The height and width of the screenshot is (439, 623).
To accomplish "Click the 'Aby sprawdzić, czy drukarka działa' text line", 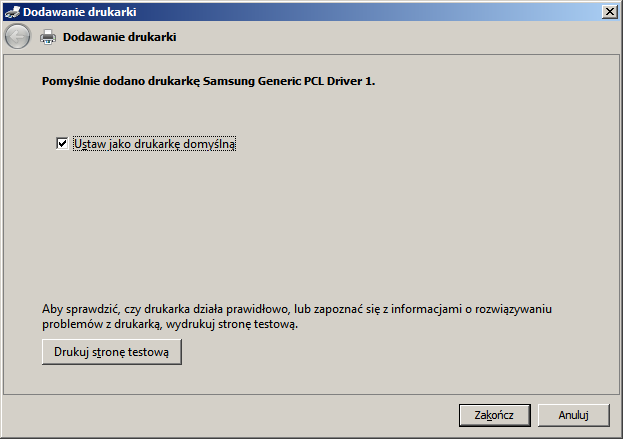I will (x=297, y=309).
